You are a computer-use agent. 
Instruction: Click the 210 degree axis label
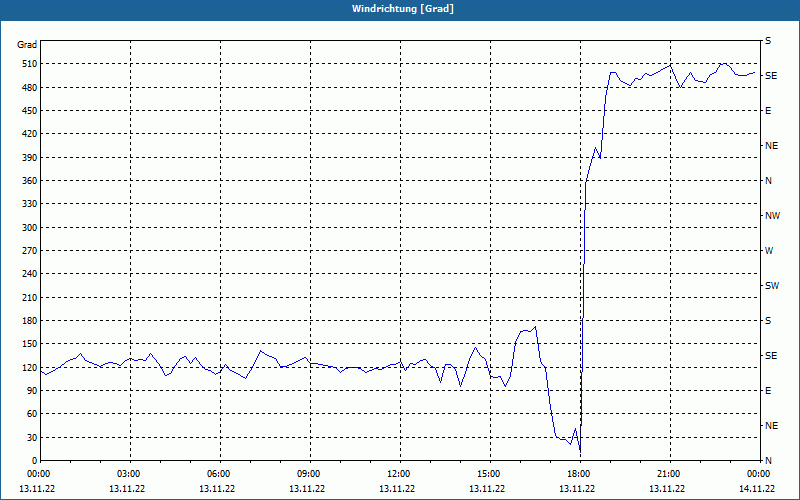[30, 297]
